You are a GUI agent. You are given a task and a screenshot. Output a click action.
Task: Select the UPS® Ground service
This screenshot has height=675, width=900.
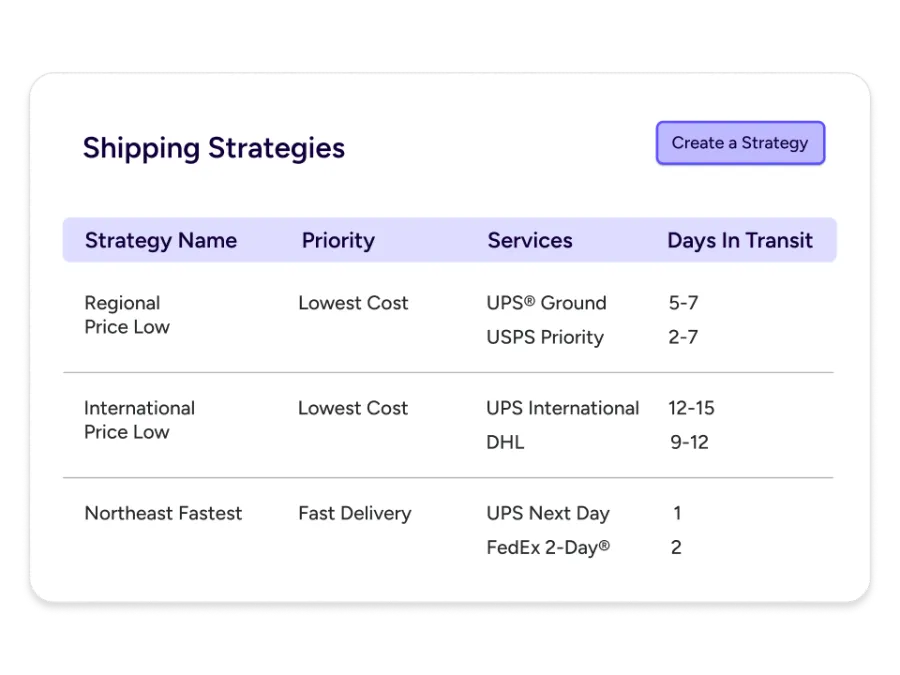546,303
